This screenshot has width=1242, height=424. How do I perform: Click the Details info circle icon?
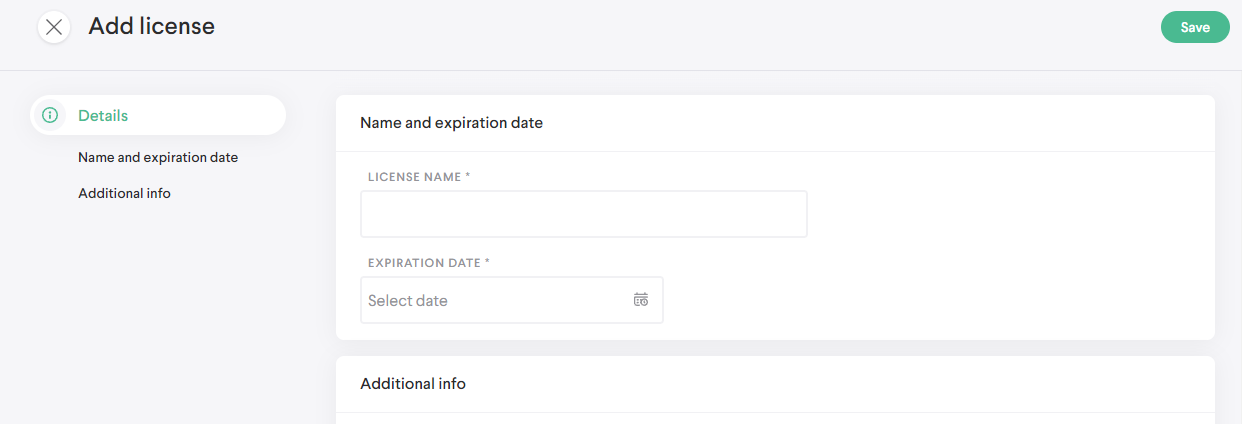50,115
